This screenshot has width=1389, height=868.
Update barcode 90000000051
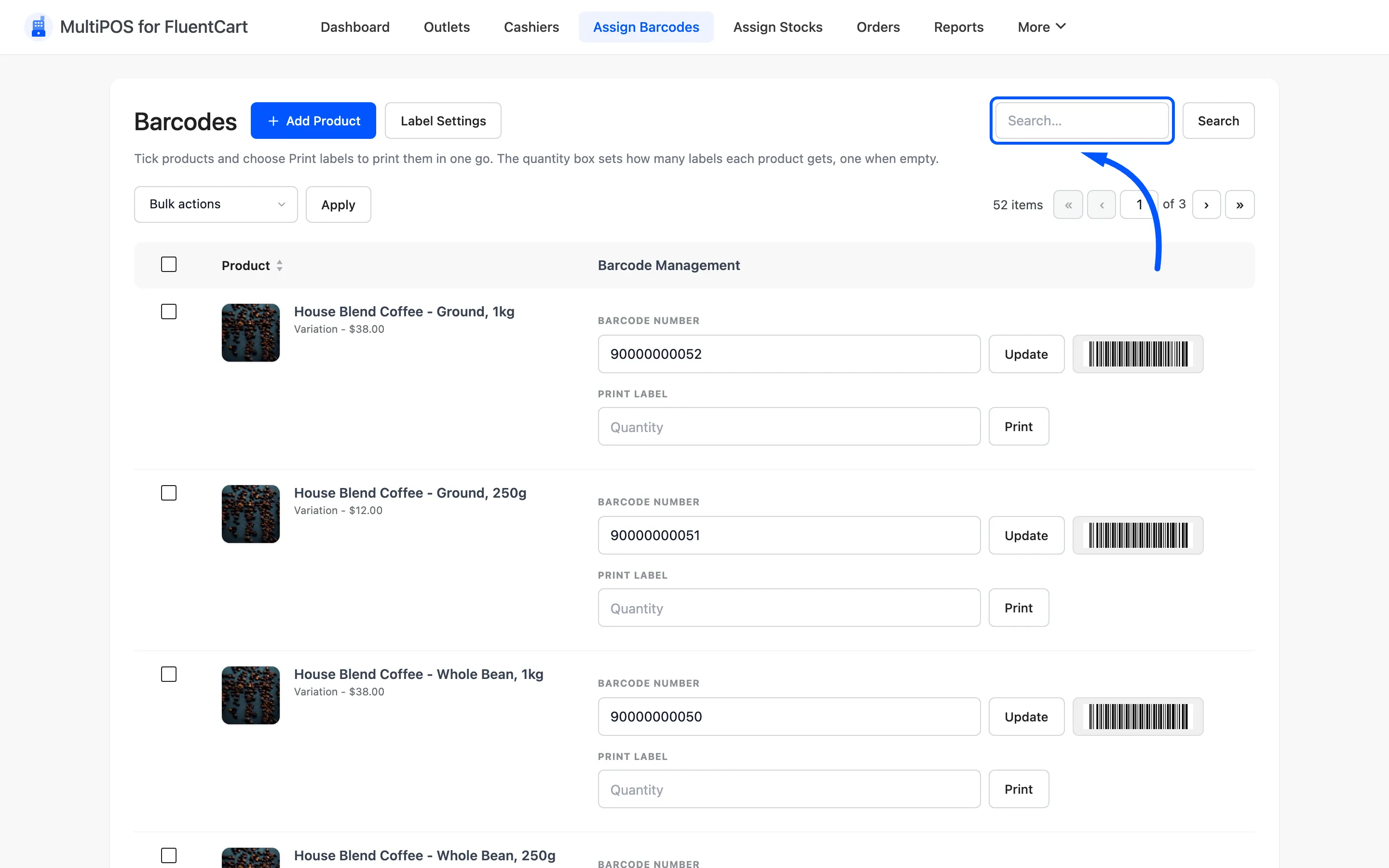point(1026,536)
